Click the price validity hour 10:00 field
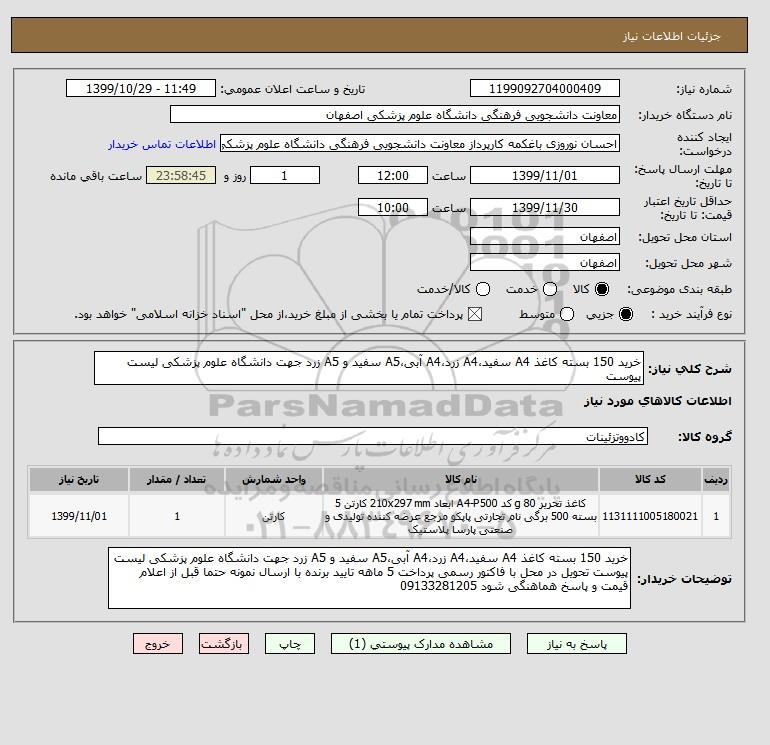770x745 pixels. point(393,207)
